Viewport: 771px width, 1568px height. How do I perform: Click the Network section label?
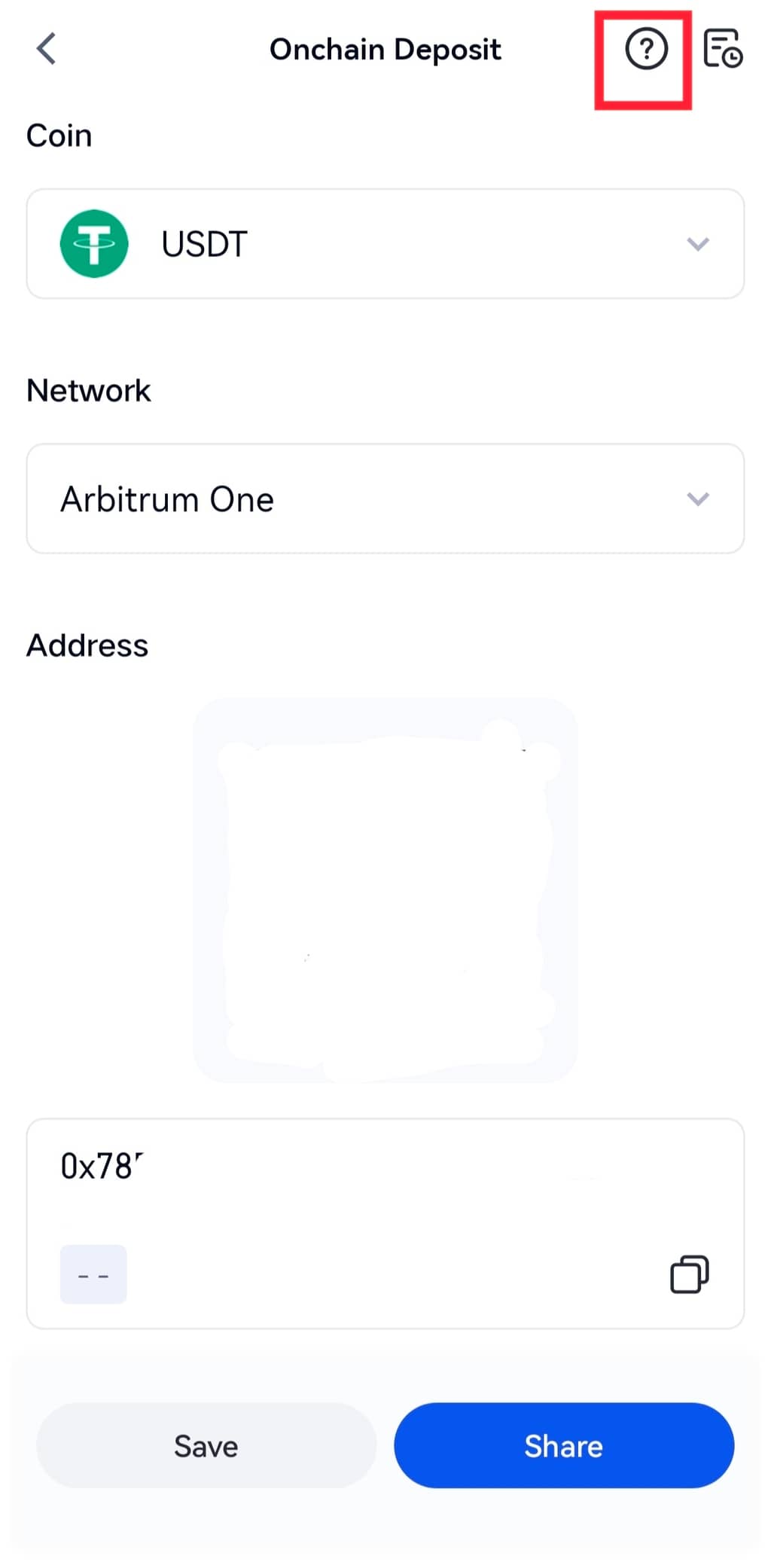[89, 391]
